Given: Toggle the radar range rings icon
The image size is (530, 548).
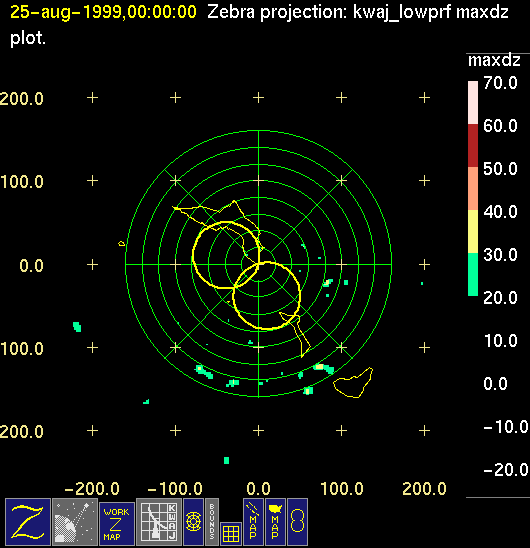Looking at the screenshot, I should [193, 522].
